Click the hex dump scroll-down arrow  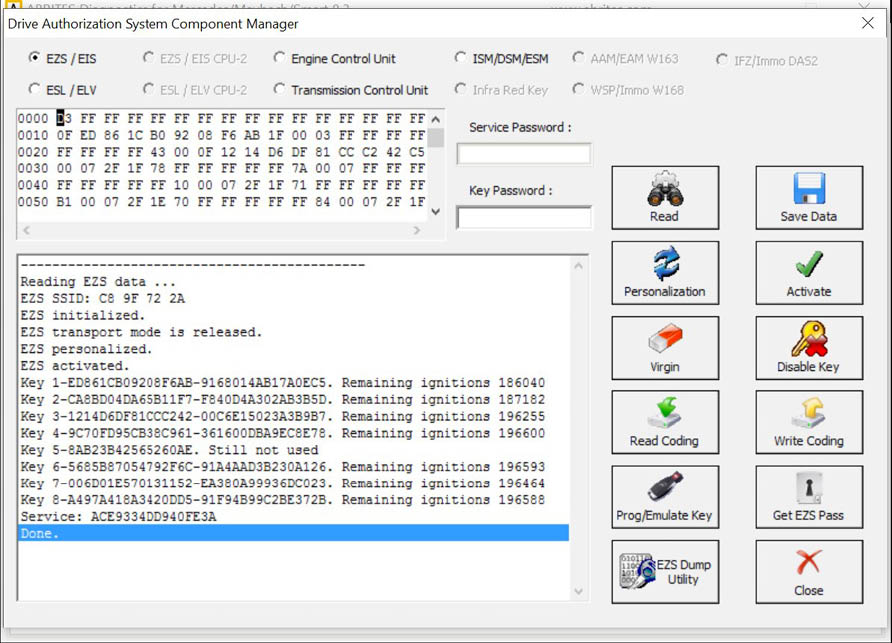pyautogui.click(x=435, y=211)
